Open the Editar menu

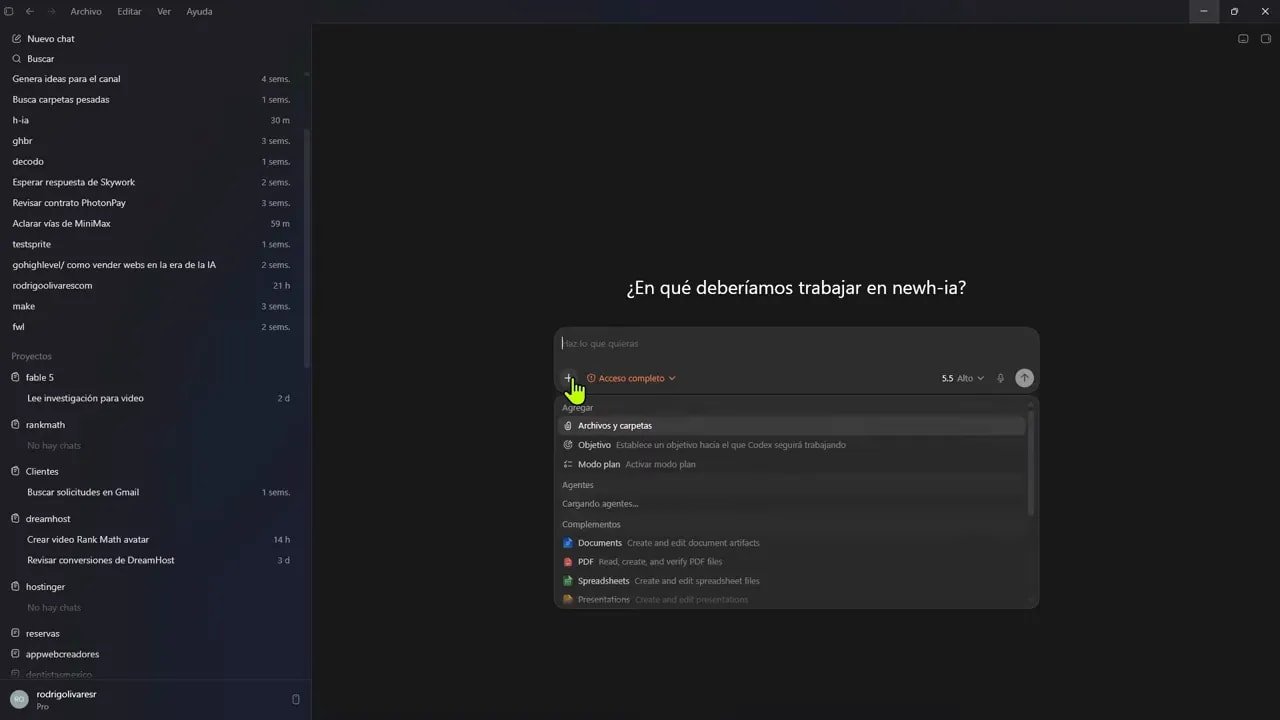[x=129, y=11]
